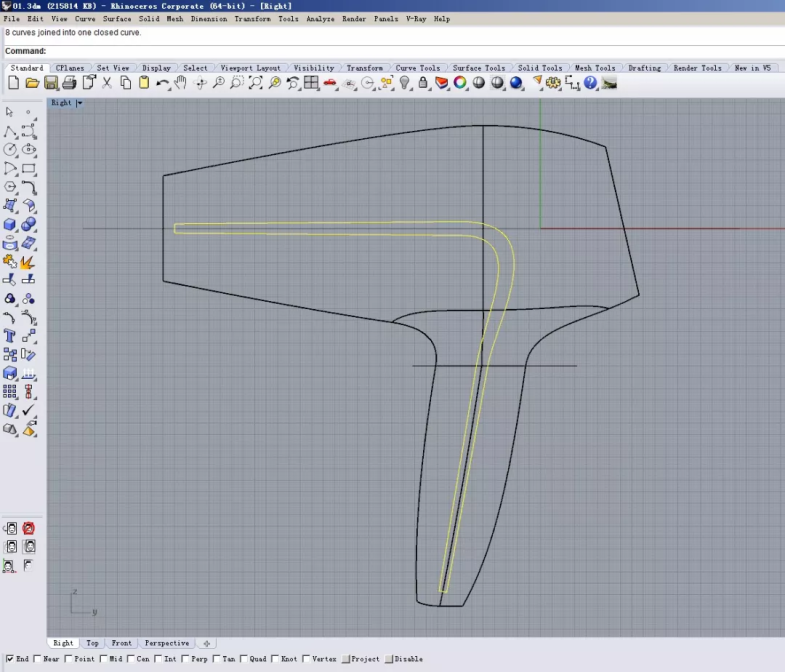This screenshot has width=785, height=672.
Task: Enable the End object snap checkbox
Action: click(10, 659)
